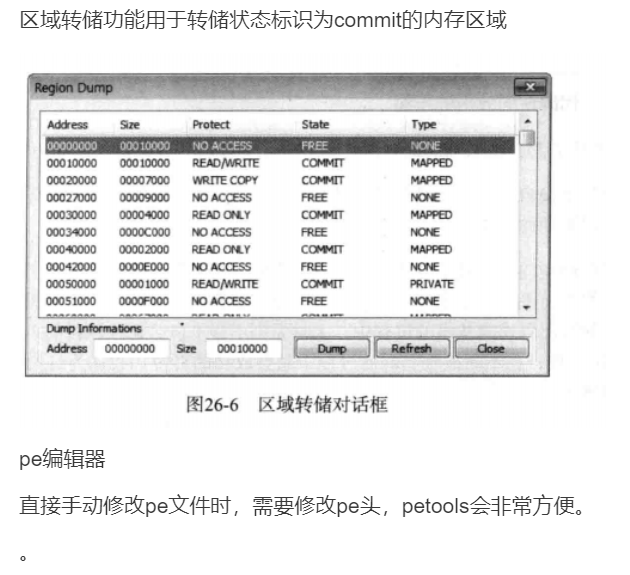The width and height of the screenshot is (630, 575).
Task: Click the Close button in dialog
Action: [x=491, y=349]
